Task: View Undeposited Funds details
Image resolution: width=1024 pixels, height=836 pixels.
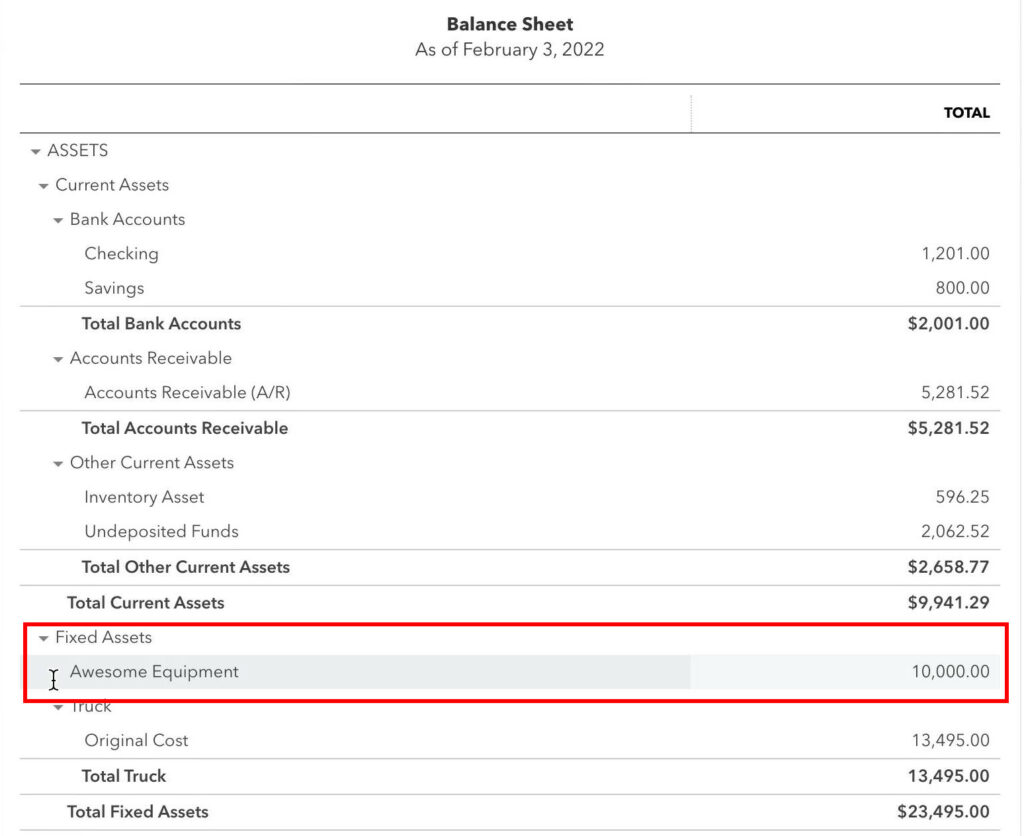Action: point(161,531)
